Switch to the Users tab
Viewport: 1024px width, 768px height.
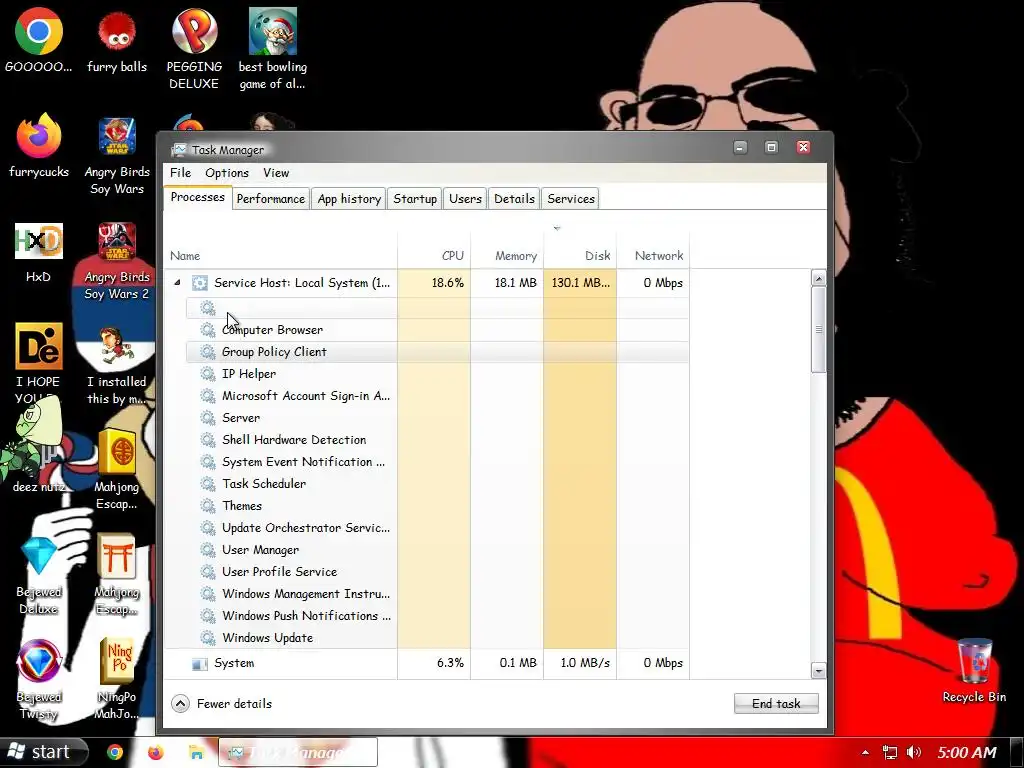pos(465,199)
